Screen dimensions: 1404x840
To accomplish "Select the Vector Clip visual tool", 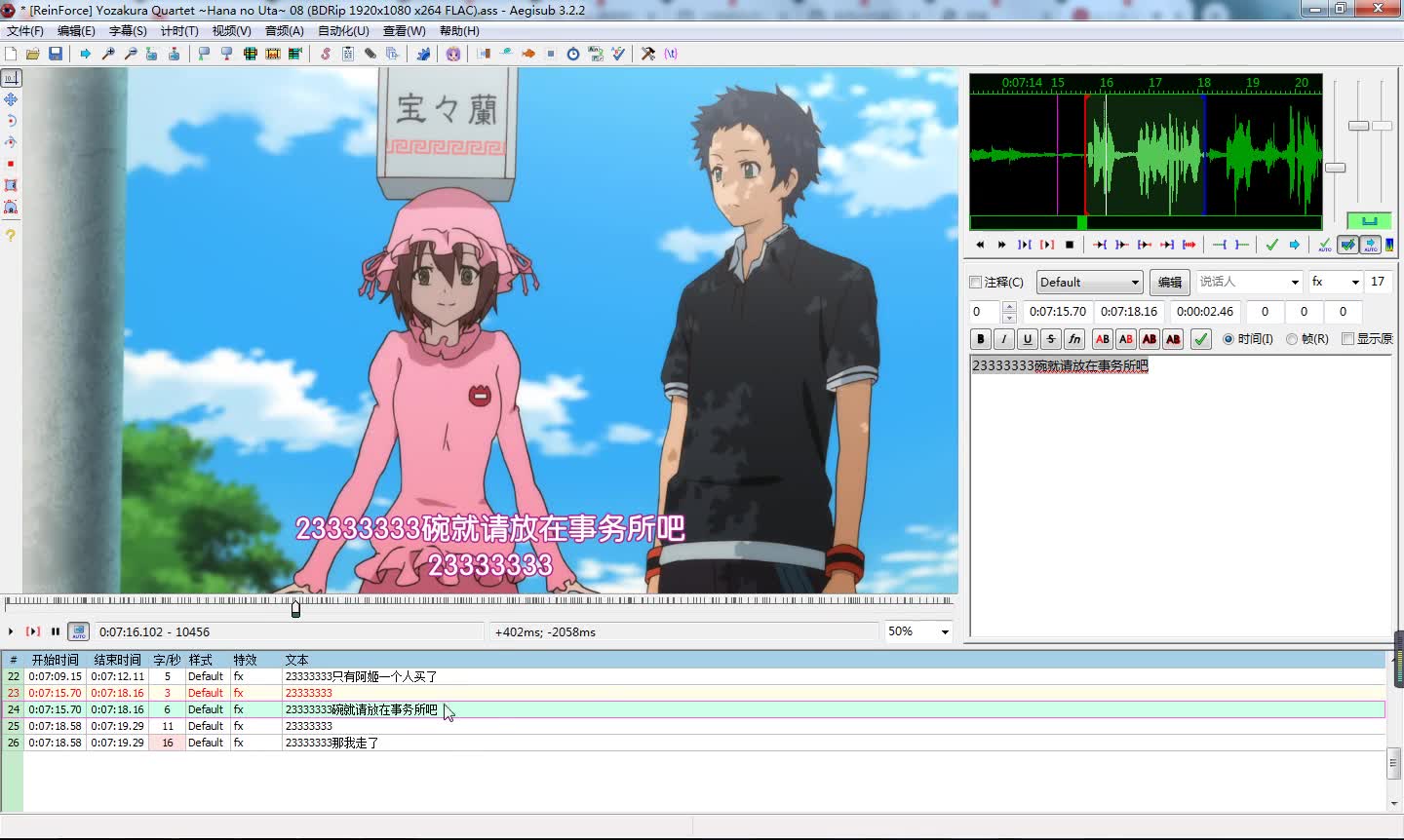I will (x=11, y=207).
